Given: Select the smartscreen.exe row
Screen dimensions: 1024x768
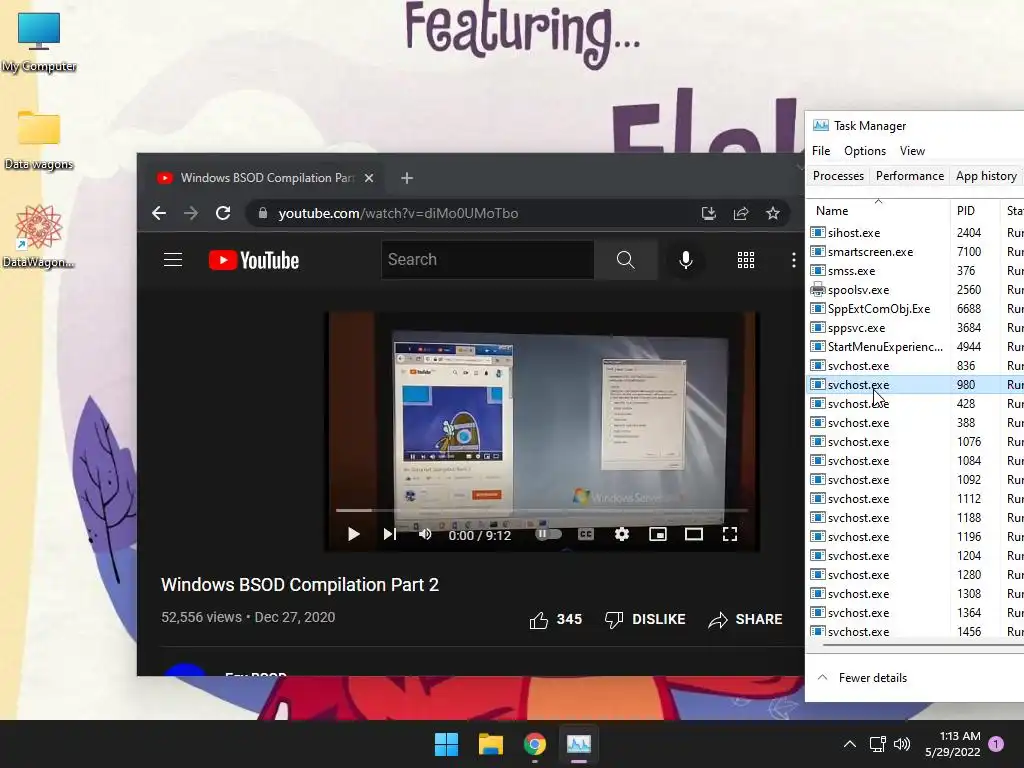Looking at the screenshot, I should (916, 251).
